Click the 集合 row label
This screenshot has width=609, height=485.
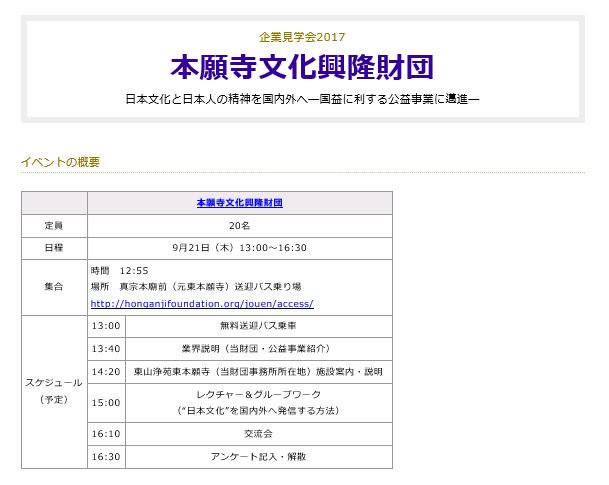point(54,287)
